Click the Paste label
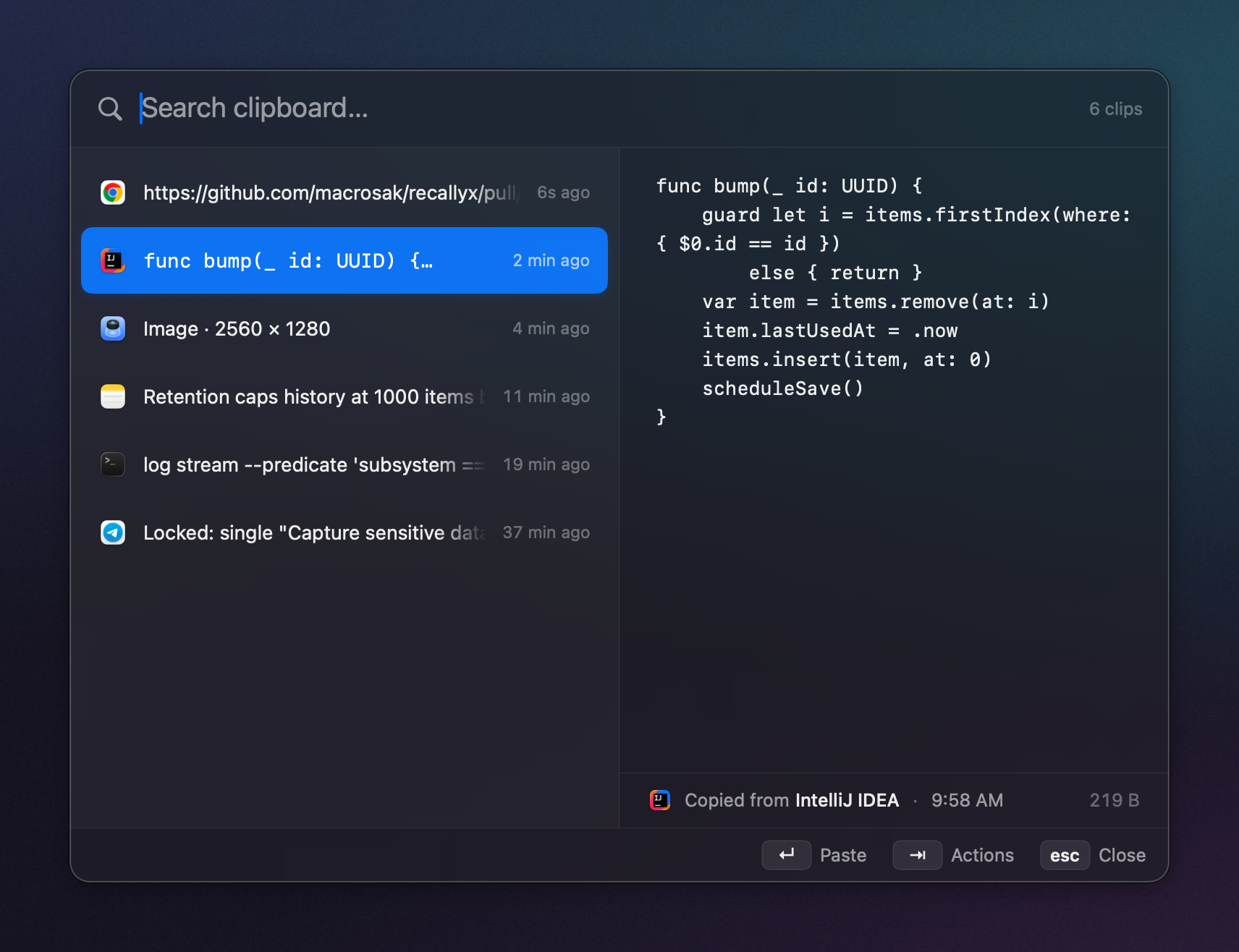This screenshot has height=952, width=1239. click(843, 855)
